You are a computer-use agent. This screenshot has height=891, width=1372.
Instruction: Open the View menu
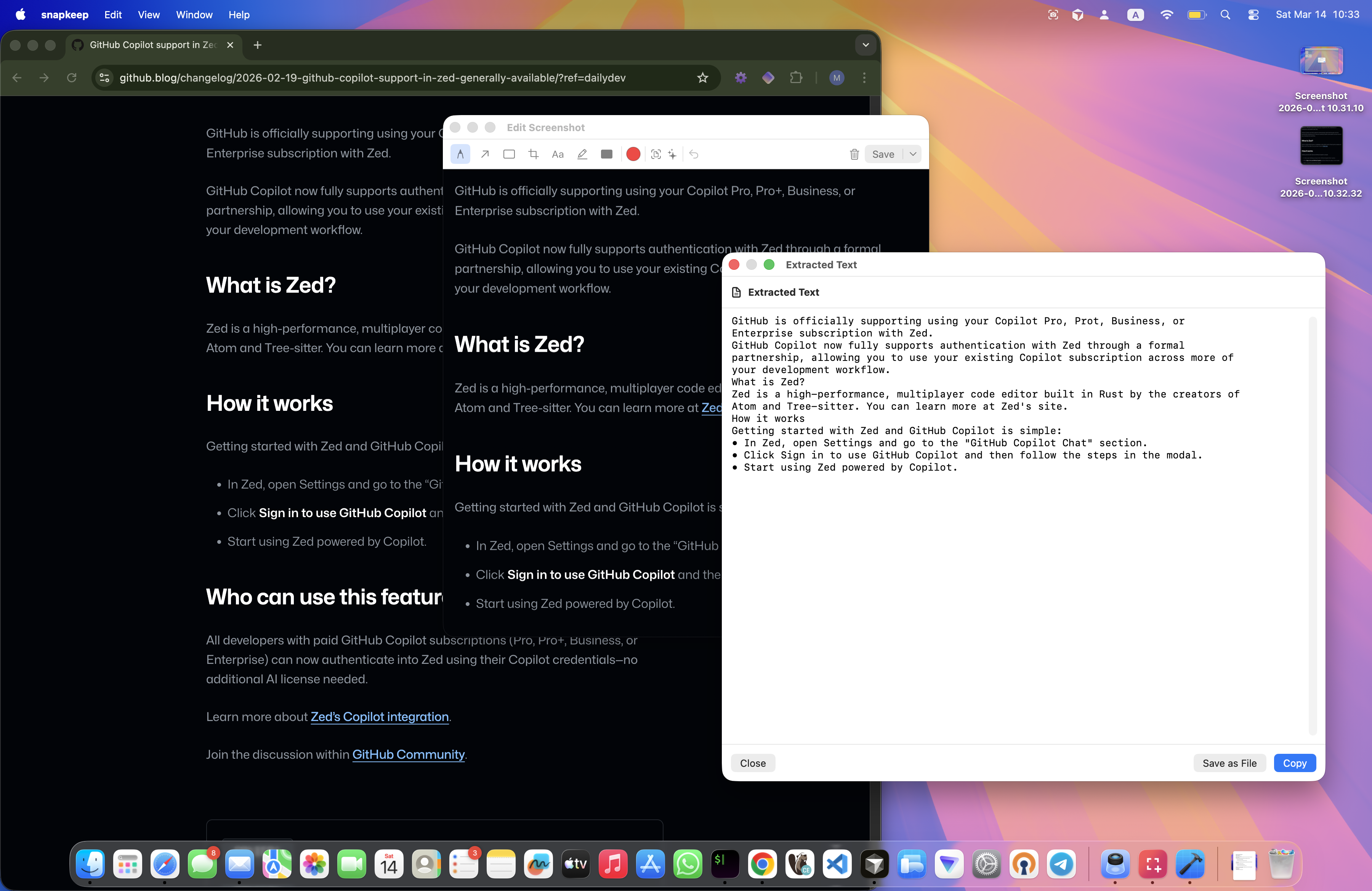[x=149, y=14]
